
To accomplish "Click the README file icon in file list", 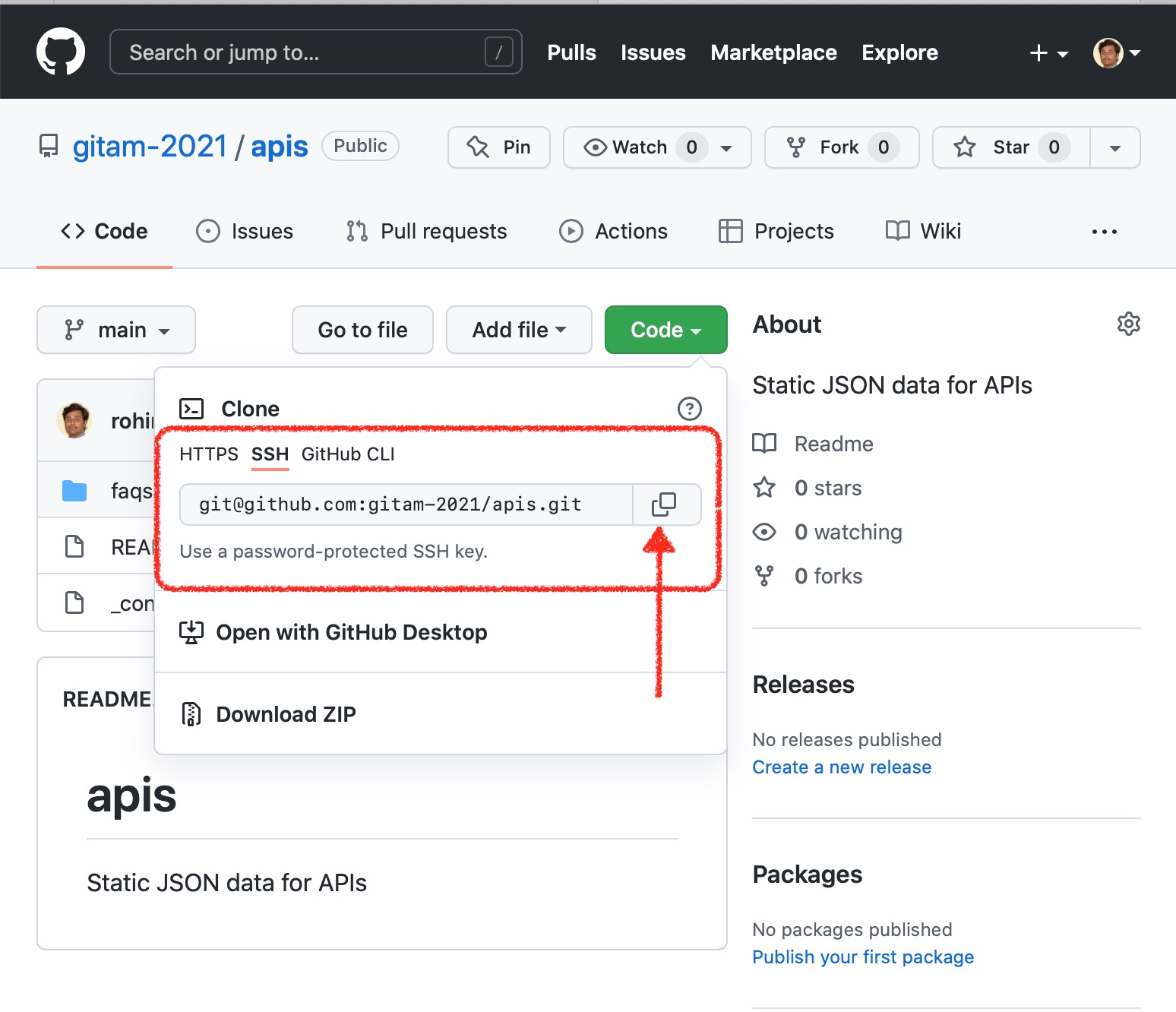I will 74,546.
